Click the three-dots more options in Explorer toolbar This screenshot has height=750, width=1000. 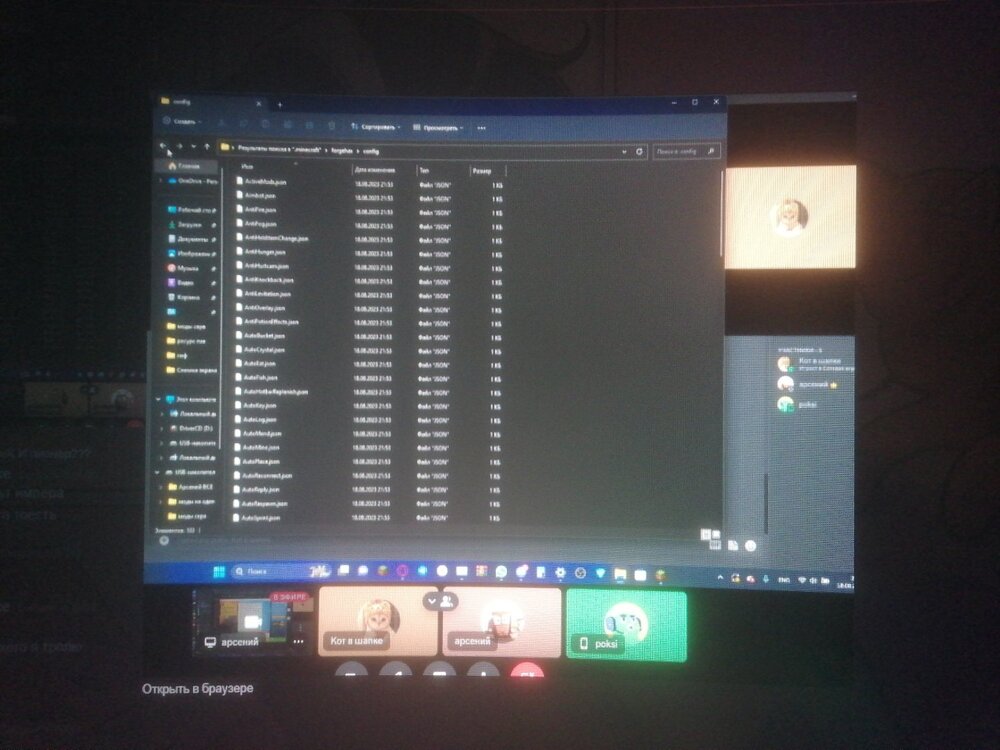pos(482,128)
